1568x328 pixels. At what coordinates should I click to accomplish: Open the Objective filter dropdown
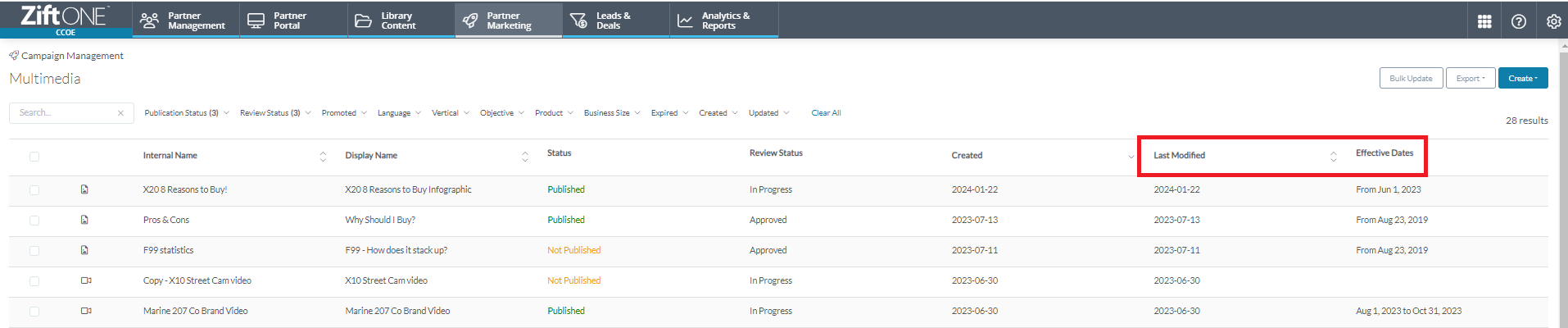click(x=502, y=113)
